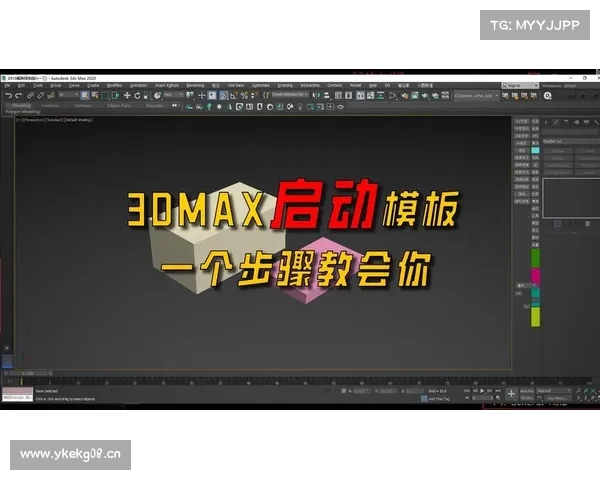Toggle Angle Snap icon

tap(234, 95)
